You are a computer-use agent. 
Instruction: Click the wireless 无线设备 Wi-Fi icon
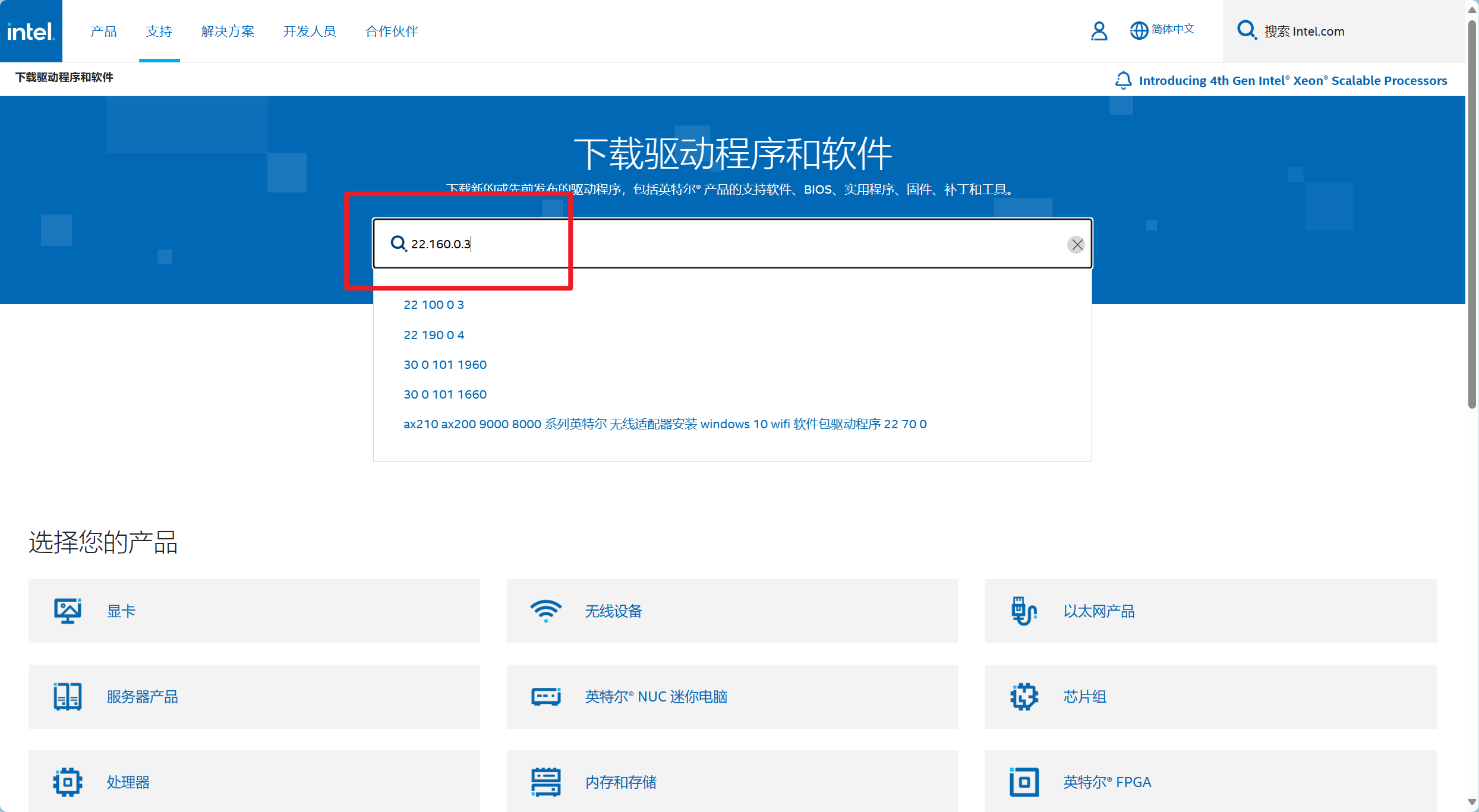point(545,611)
